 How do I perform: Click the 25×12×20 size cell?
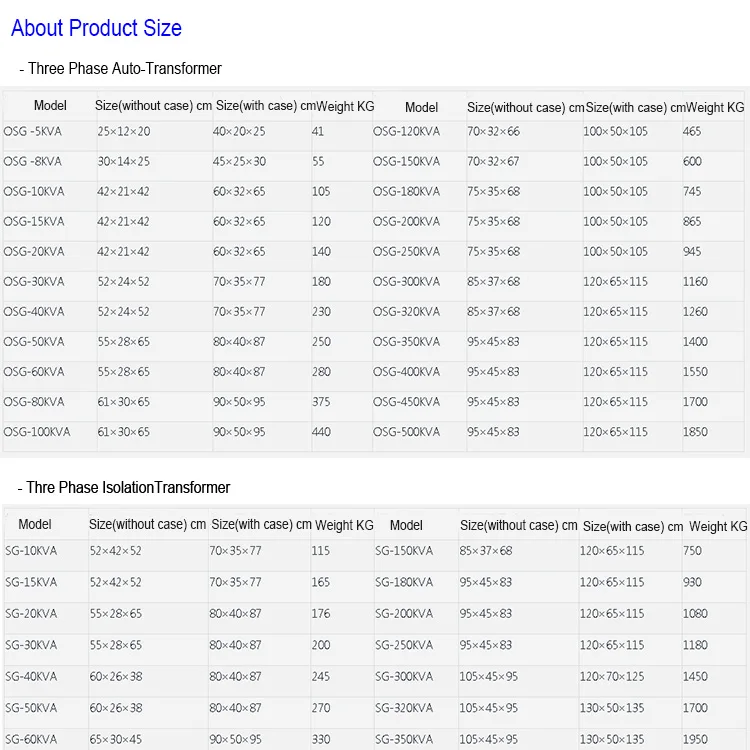pyautogui.click(x=124, y=132)
